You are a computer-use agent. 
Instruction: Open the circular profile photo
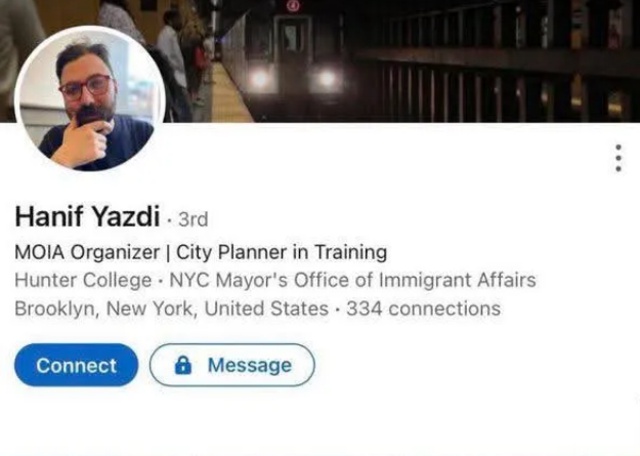pos(90,98)
